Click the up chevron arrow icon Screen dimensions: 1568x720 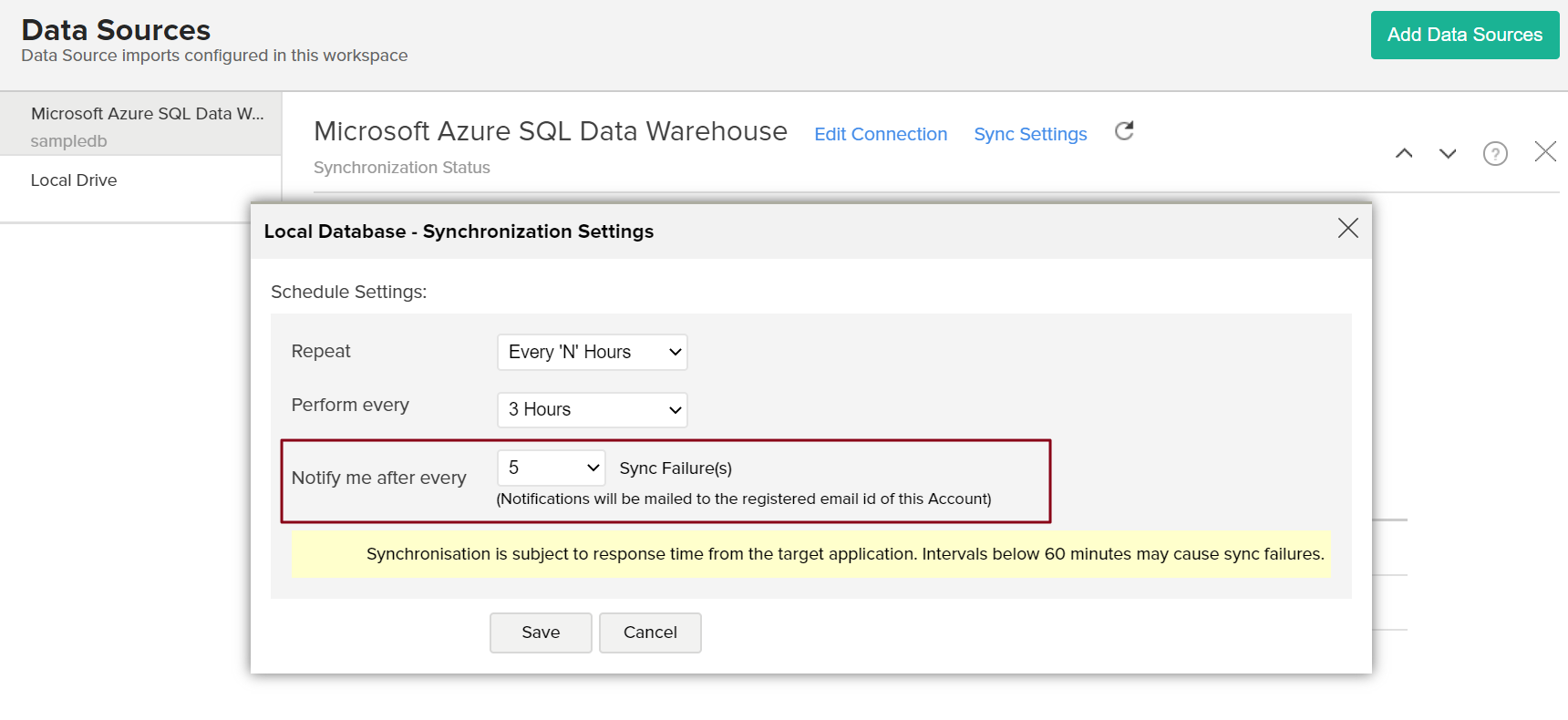[1404, 153]
